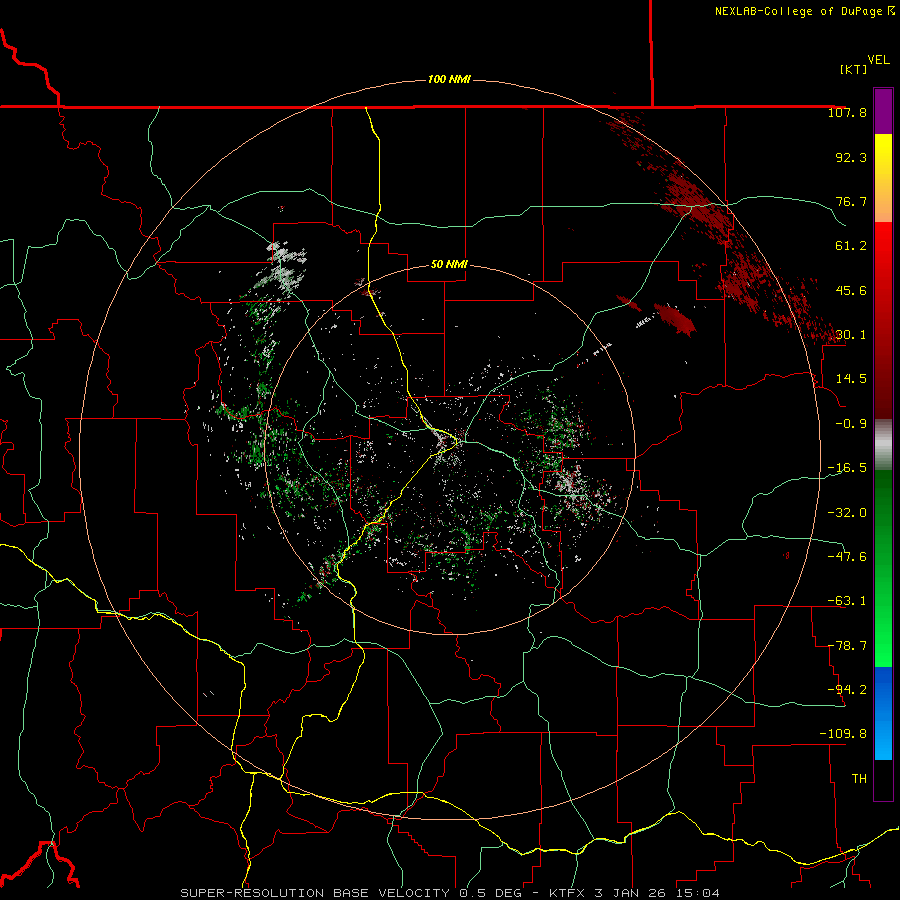Viewport: 900px width, 900px height.
Task: Click the -63.1 legend value
Action: point(847,601)
